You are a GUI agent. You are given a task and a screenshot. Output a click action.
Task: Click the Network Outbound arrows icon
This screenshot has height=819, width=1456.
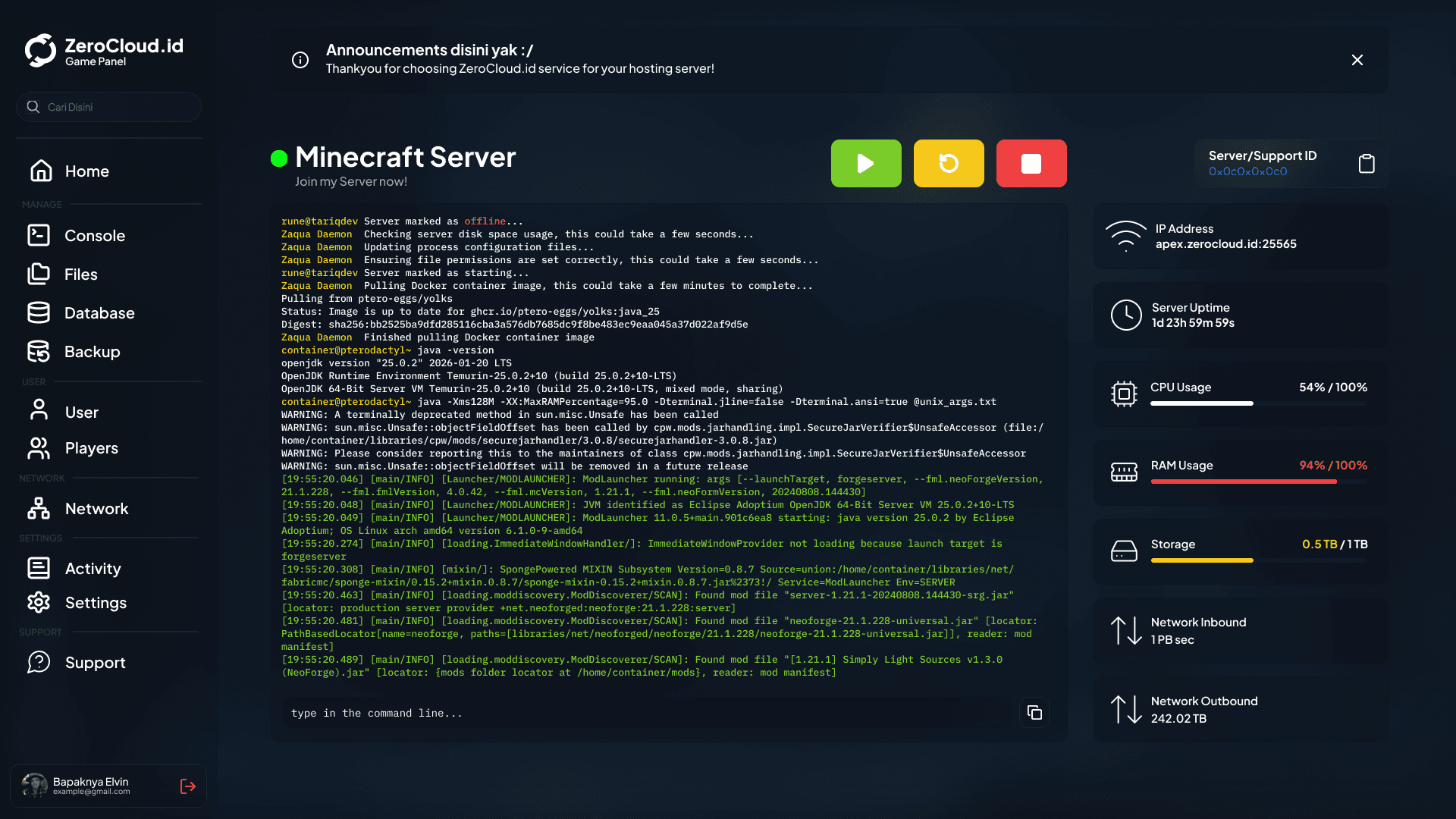click(x=1126, y=709)
